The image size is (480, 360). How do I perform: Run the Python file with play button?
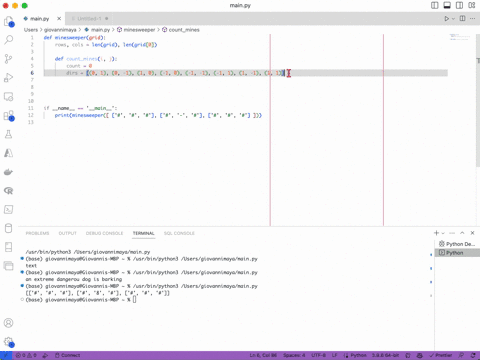[x=446, y=19]
